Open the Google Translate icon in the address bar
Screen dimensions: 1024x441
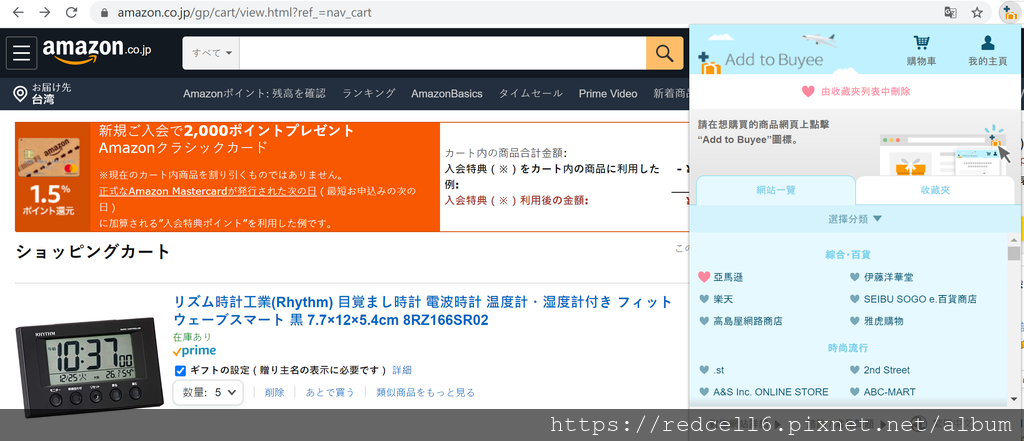pyautogui.click(x=950, y=12)
